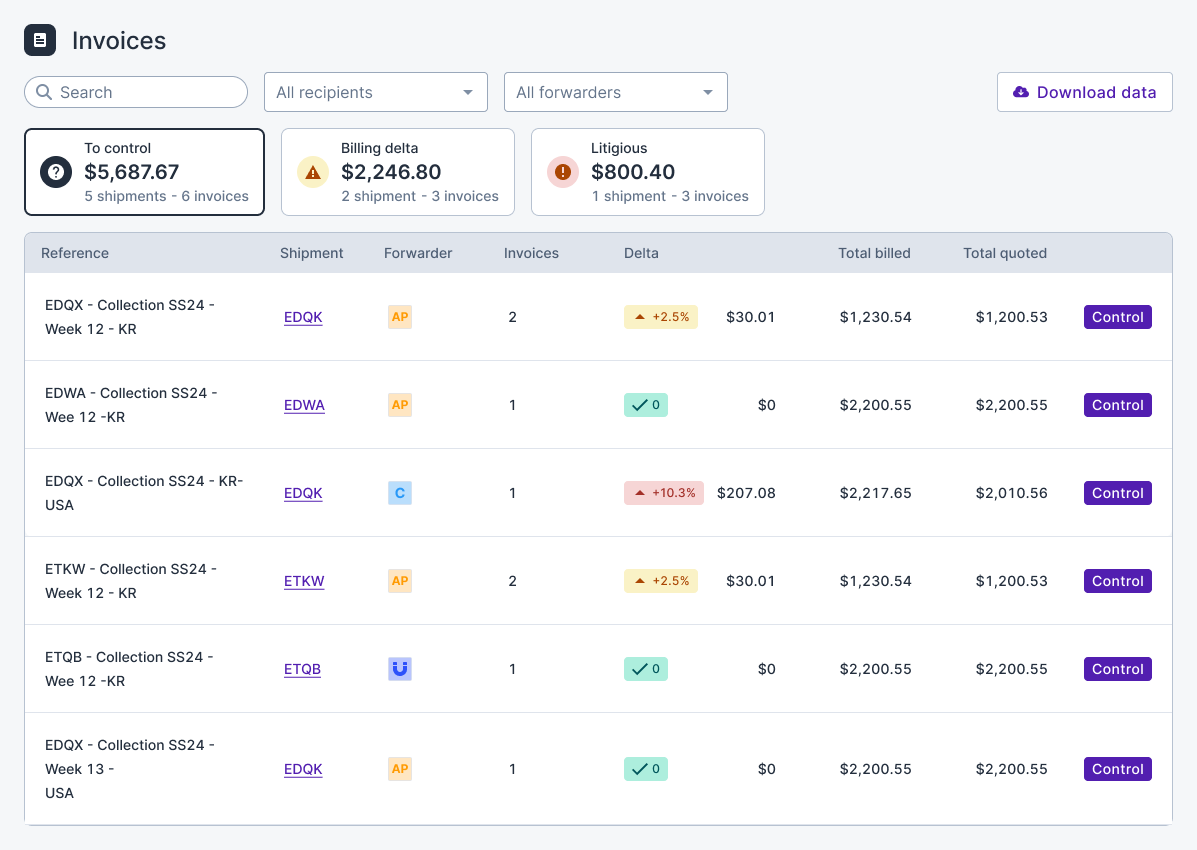
Task: Focus the Search input field
Action: pos(145,92)
